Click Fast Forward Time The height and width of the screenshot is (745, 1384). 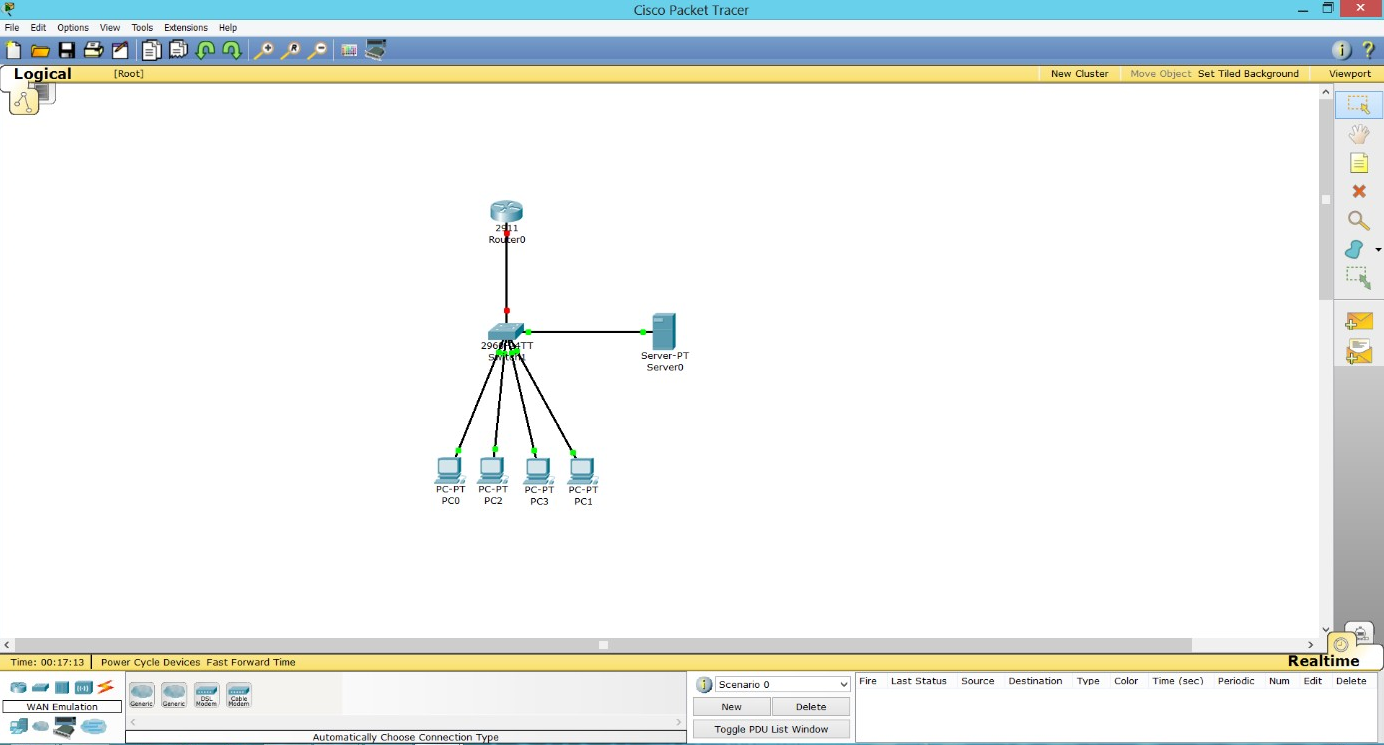pos(251,662)
